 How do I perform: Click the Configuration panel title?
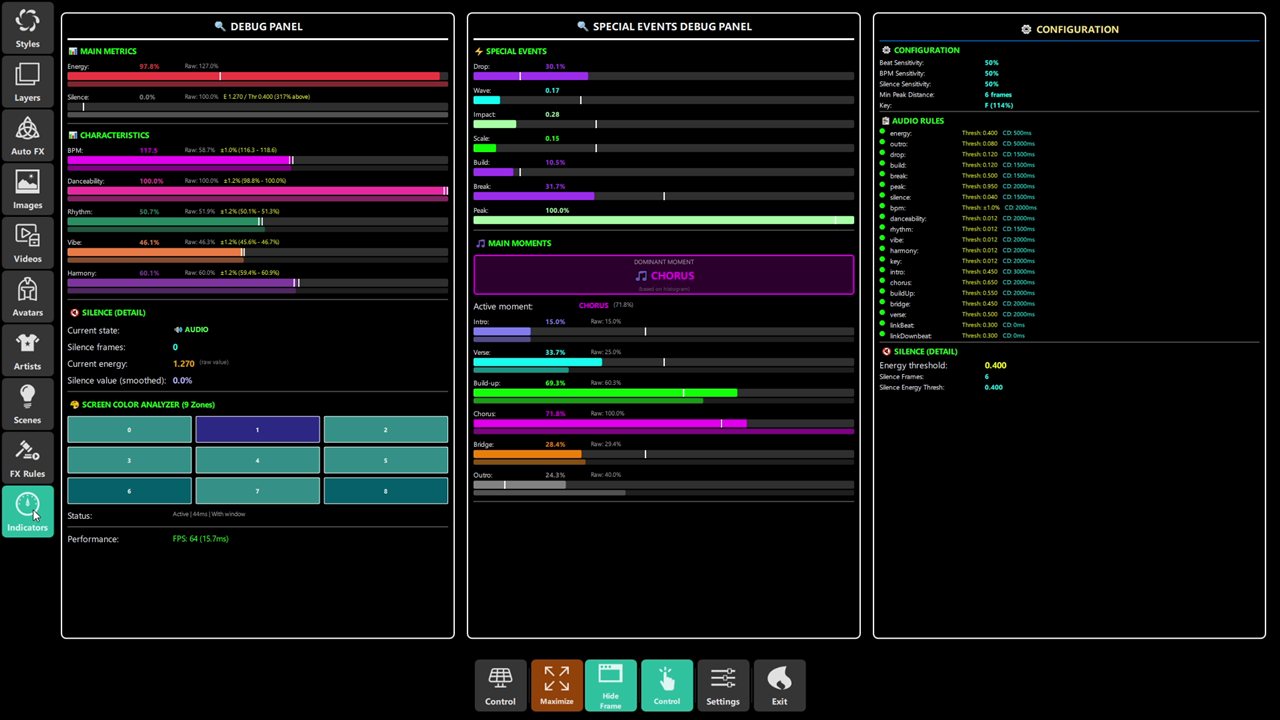click(x=1069, y=30)
